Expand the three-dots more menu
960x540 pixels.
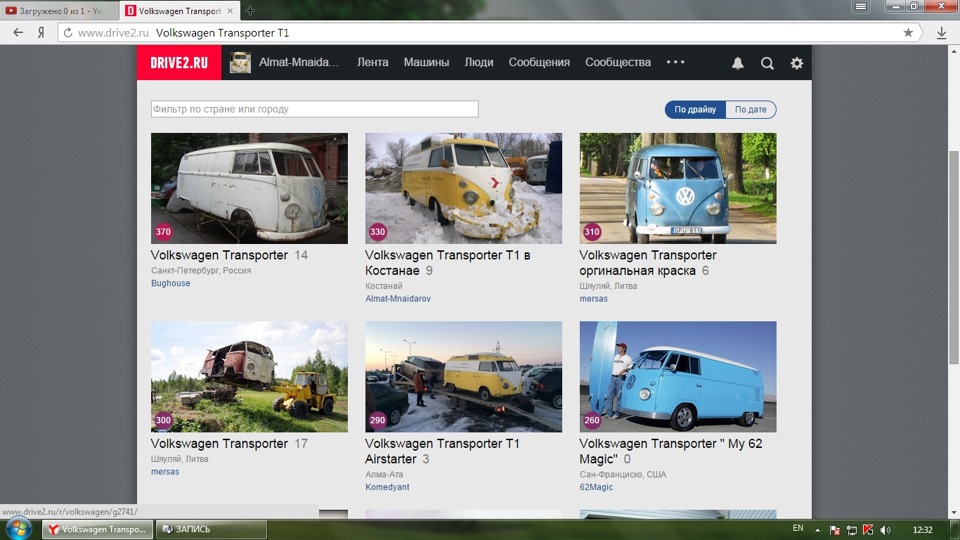(x=675, y=62)
